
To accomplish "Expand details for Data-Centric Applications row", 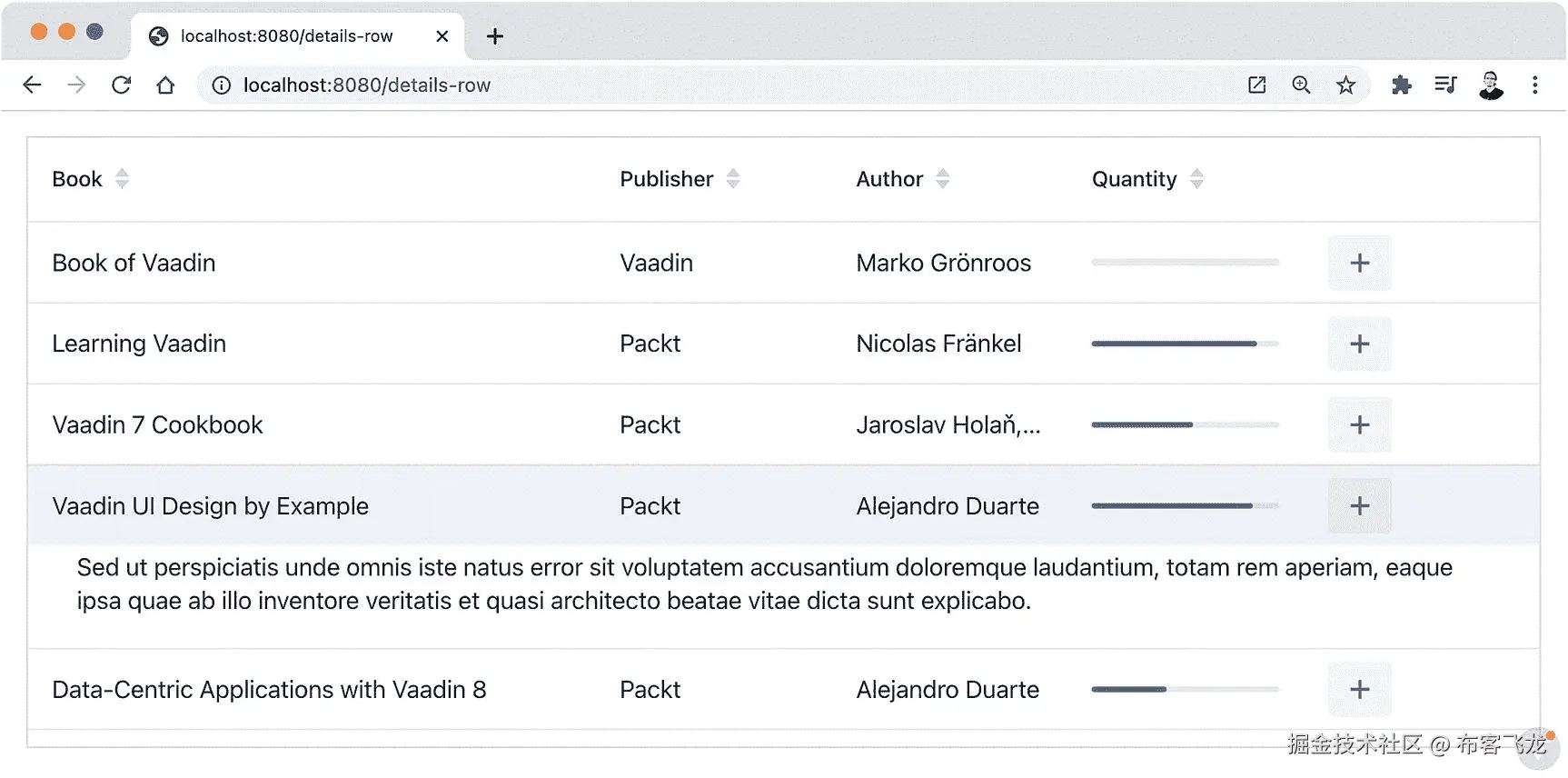I will (x=1359, y=690).
